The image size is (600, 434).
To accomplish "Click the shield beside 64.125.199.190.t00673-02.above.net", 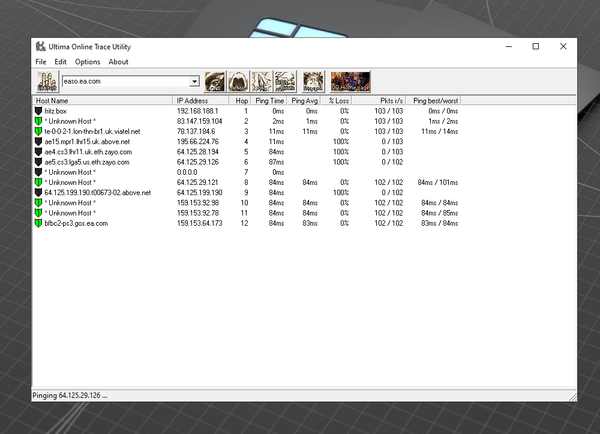I will coord(38,193).
